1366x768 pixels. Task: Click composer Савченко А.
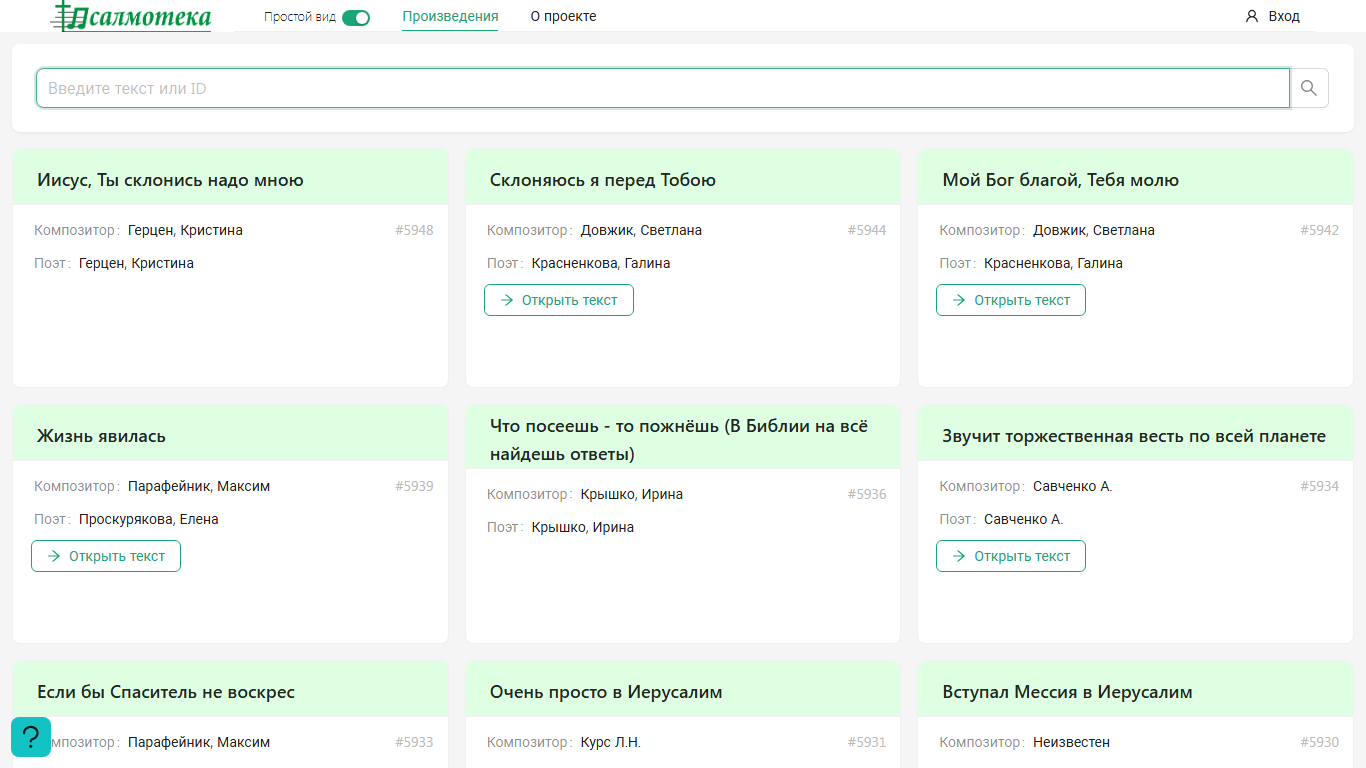click(1073, 486)
